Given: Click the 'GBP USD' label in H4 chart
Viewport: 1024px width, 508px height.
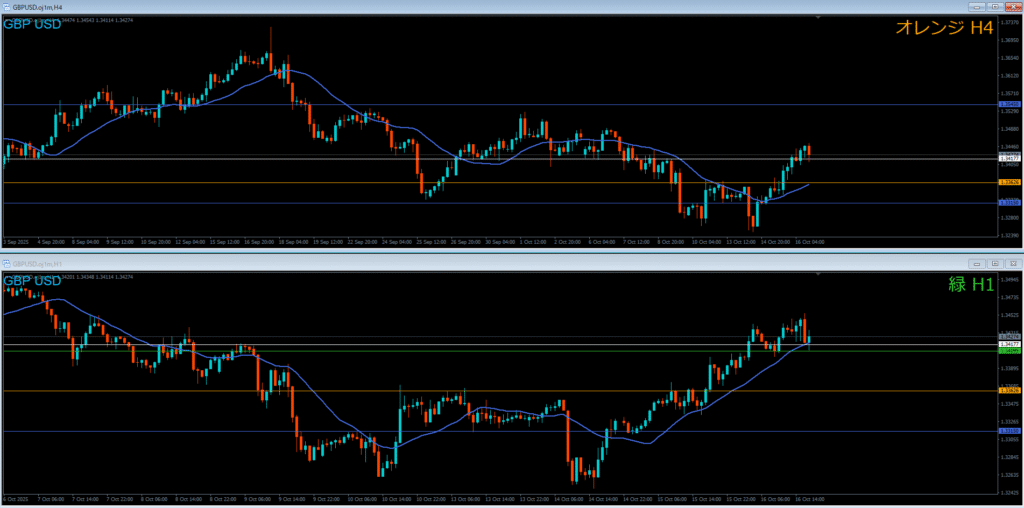Looking at the screenshot, I should point(33,24).
